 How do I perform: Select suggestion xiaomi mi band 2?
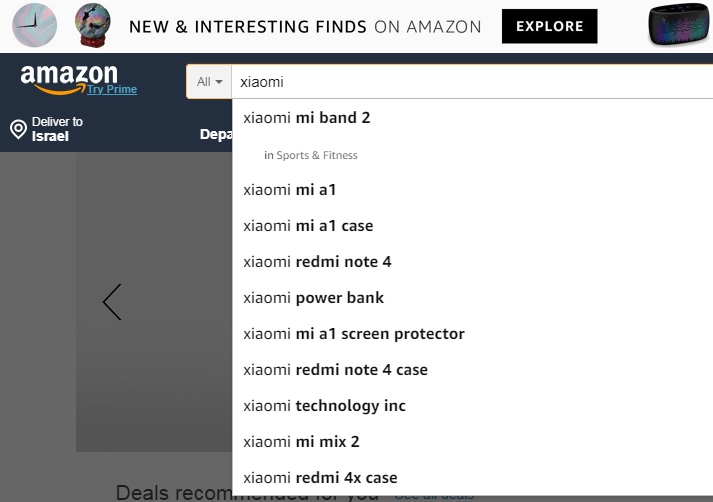tap(307, 118)
